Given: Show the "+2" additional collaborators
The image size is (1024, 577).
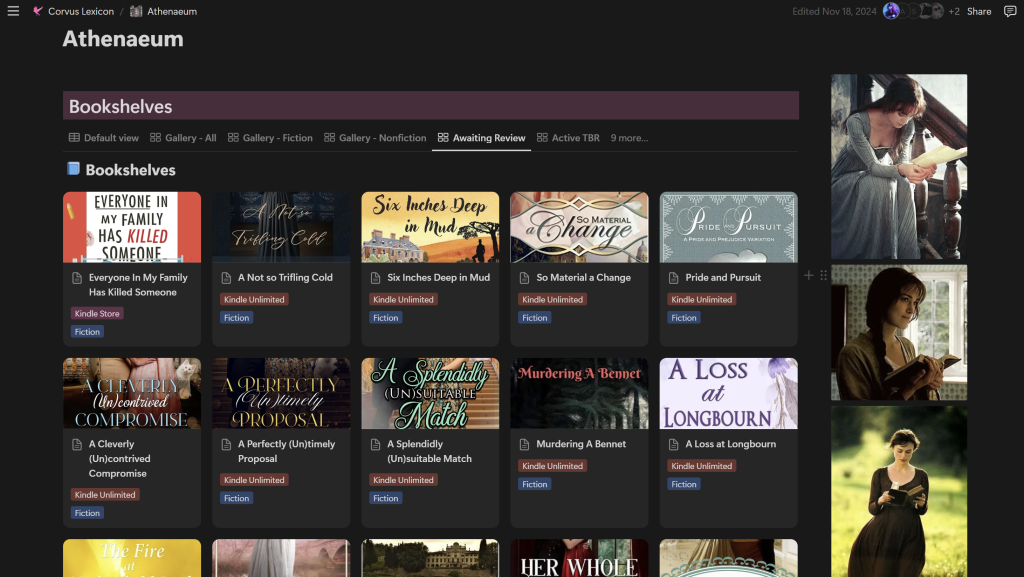Looking at the screenshot, I should pos(953,11).
